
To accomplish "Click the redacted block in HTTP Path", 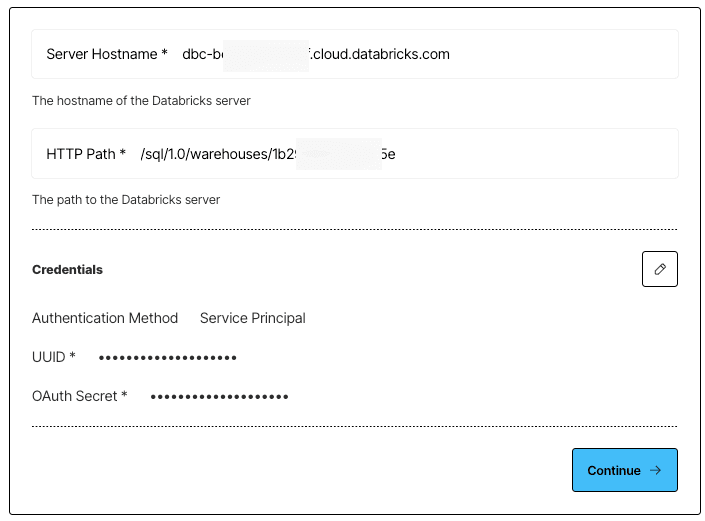I will coord(339,154).
